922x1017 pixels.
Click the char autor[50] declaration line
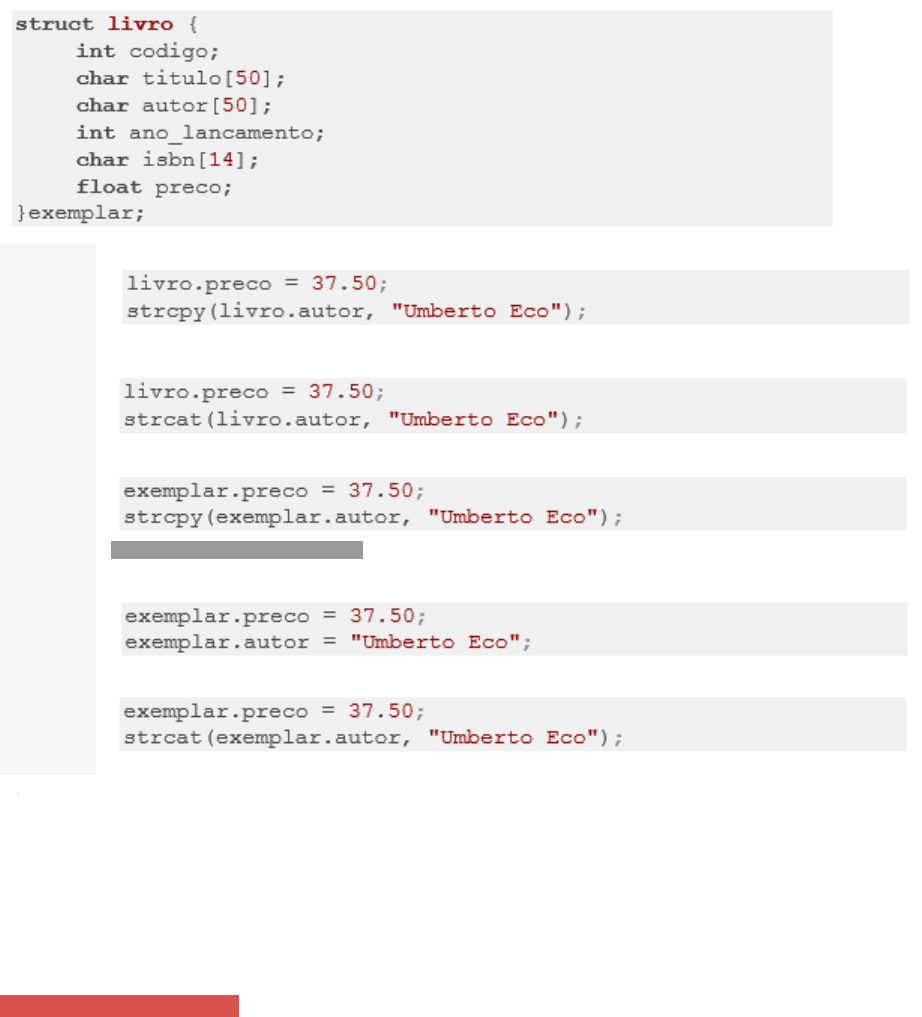(x=174, y=106)
